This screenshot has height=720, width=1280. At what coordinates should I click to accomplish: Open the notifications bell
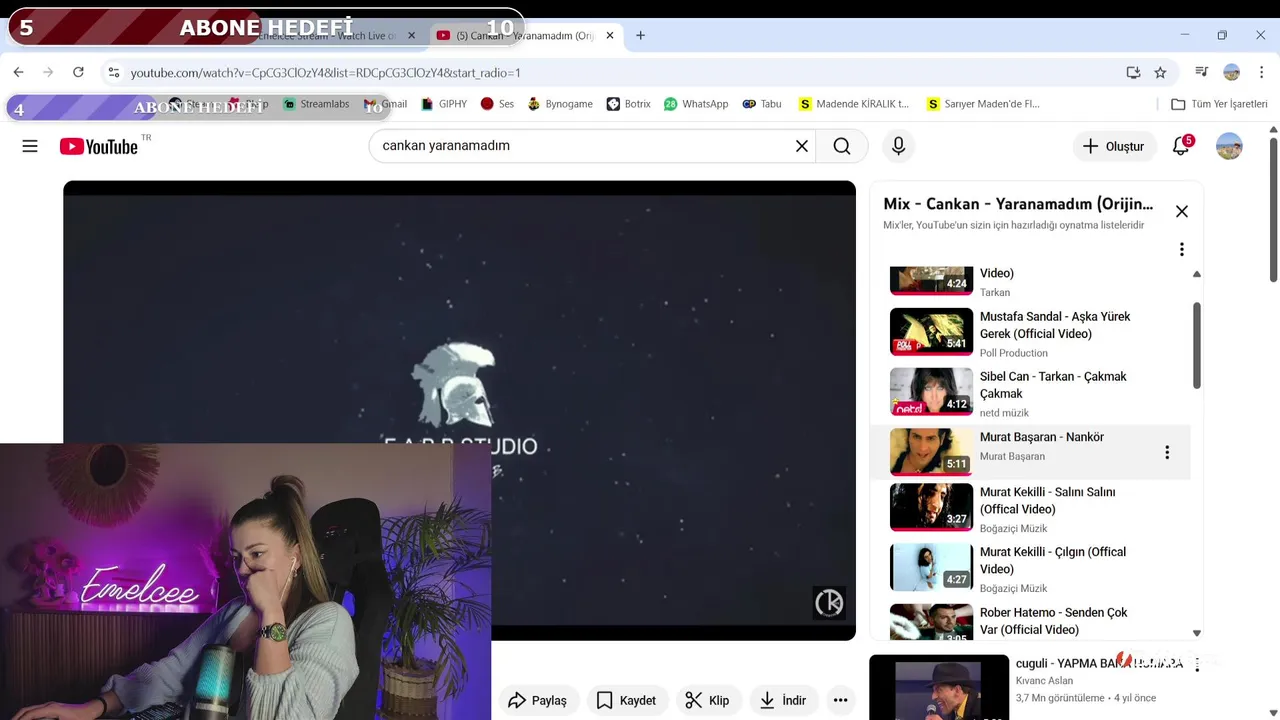[x=1181, y=146]
